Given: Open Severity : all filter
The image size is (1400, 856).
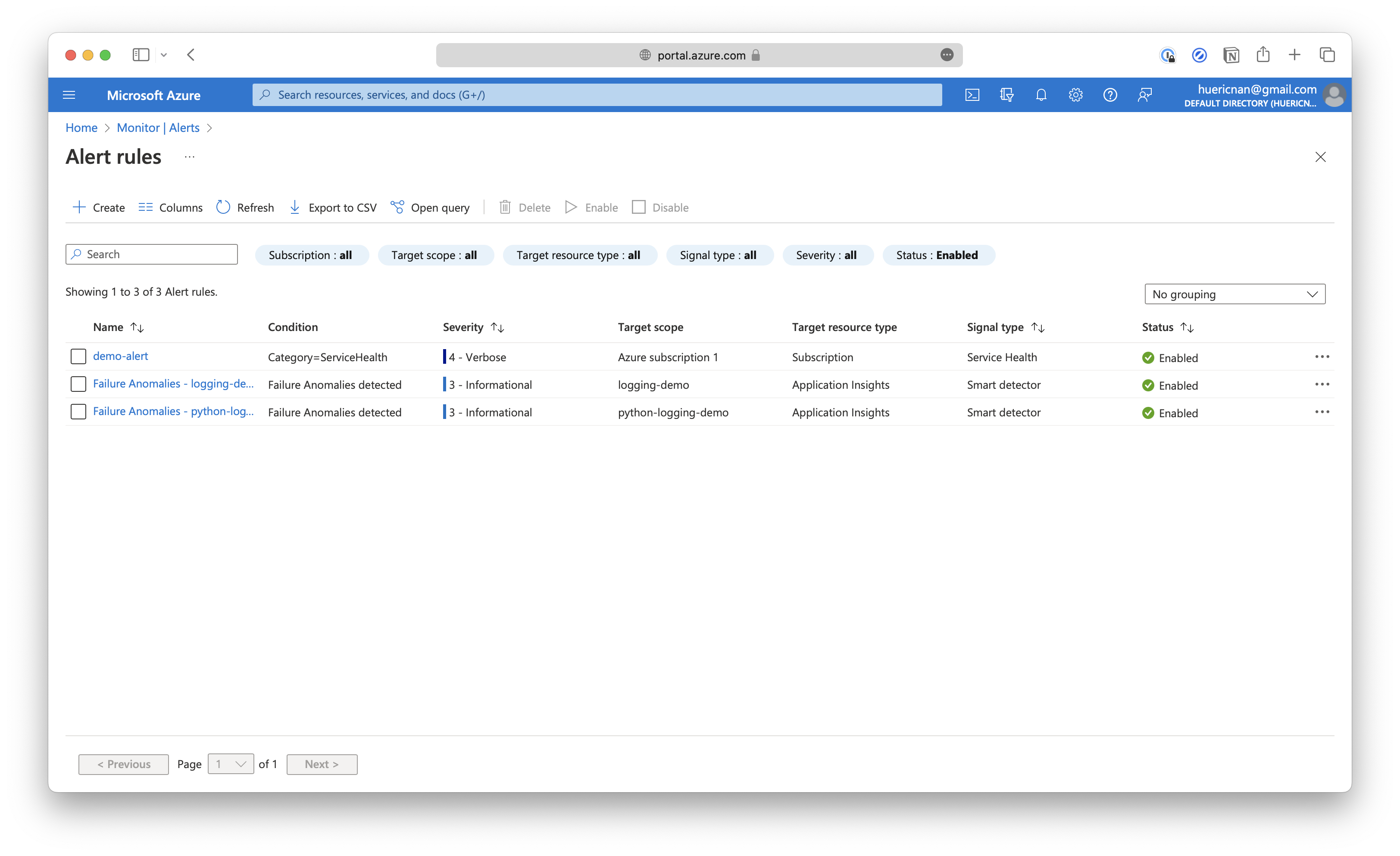Looking at the screenshot, I should [x=827, y=255].
